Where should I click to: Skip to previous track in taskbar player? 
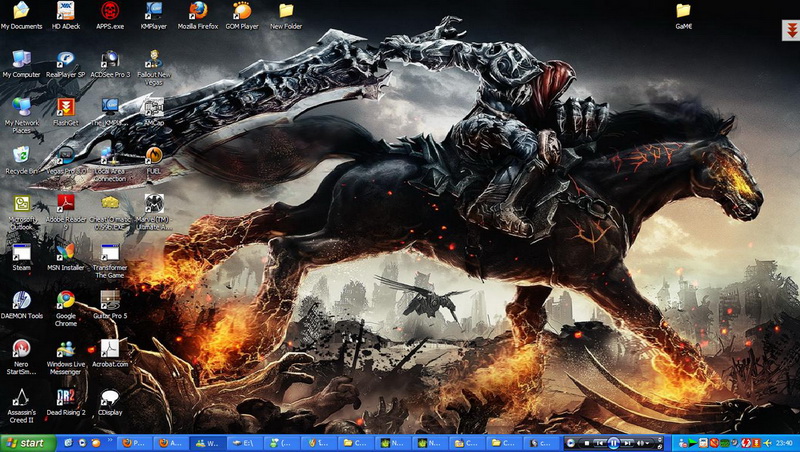click(600, 443)
